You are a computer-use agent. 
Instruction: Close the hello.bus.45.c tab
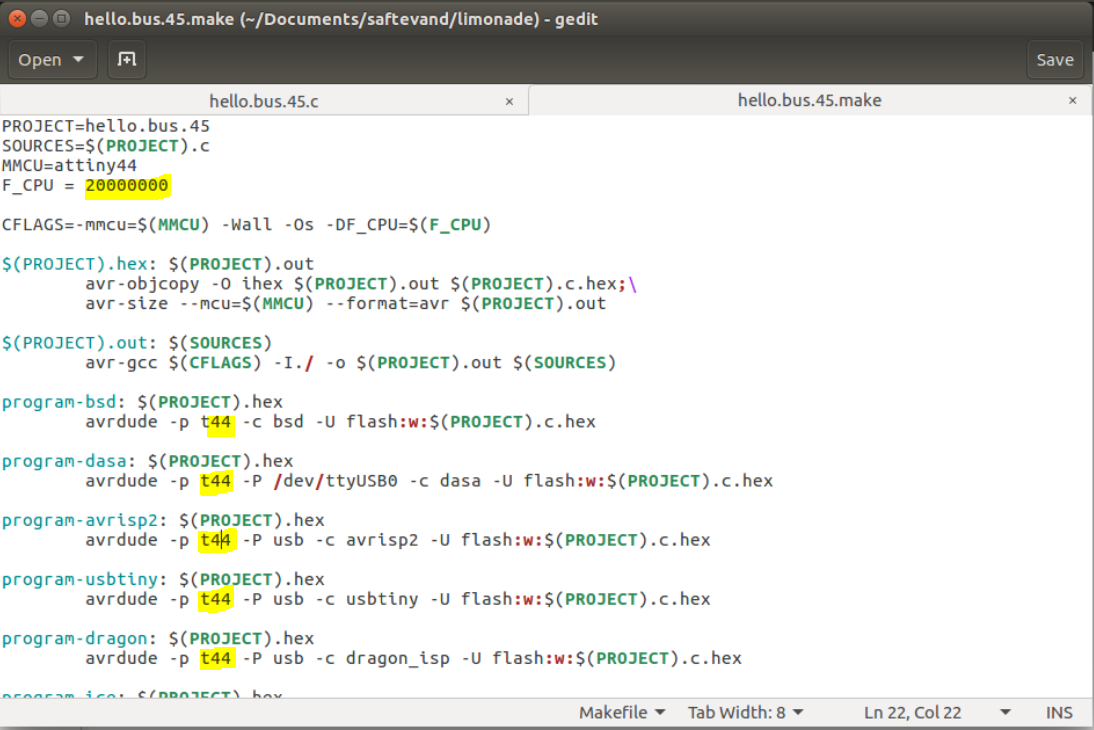click(509, 101)
